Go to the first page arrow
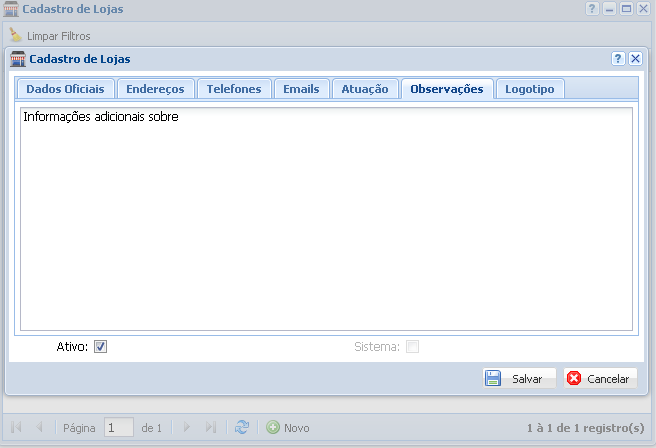This screenshot has width=656, height=448. point(17,427)
